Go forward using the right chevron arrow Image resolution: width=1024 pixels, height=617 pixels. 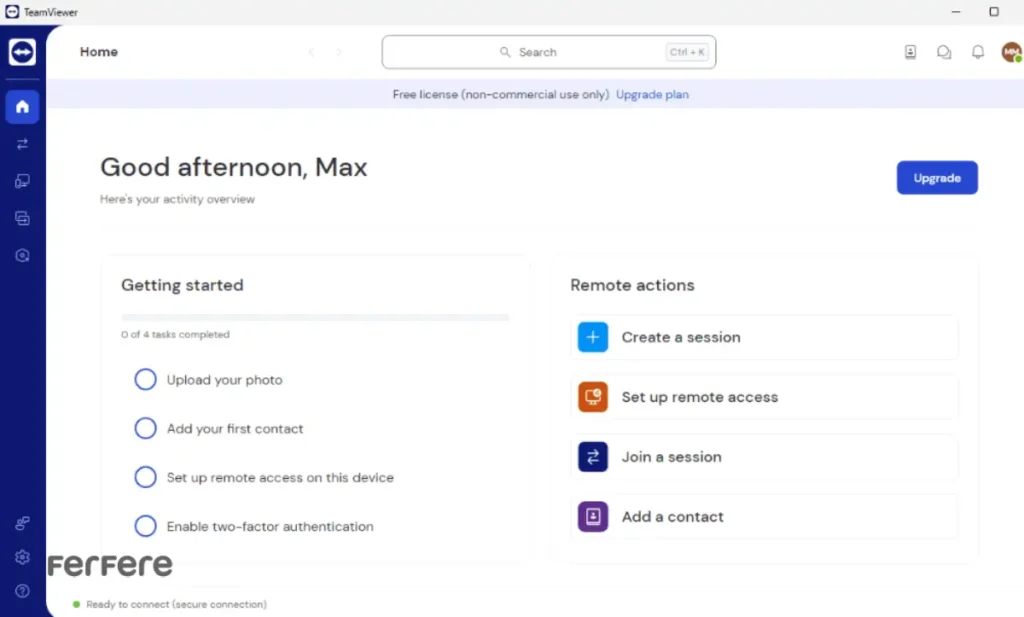pyautogui.click(x=339, y=52)
